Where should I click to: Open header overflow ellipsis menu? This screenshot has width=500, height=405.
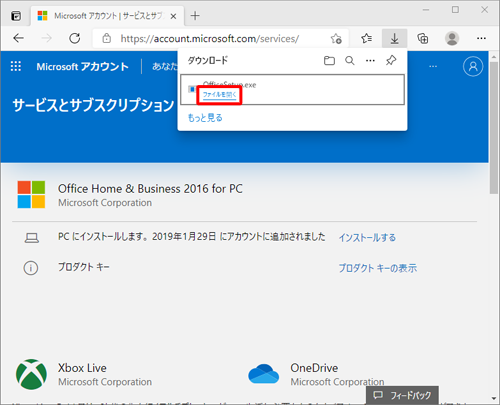[433, 66]
